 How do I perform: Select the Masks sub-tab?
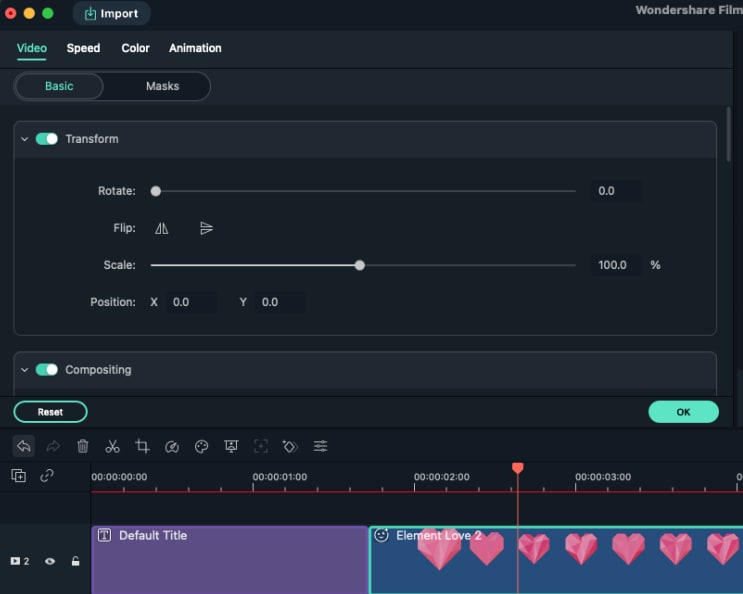[163, 86]
